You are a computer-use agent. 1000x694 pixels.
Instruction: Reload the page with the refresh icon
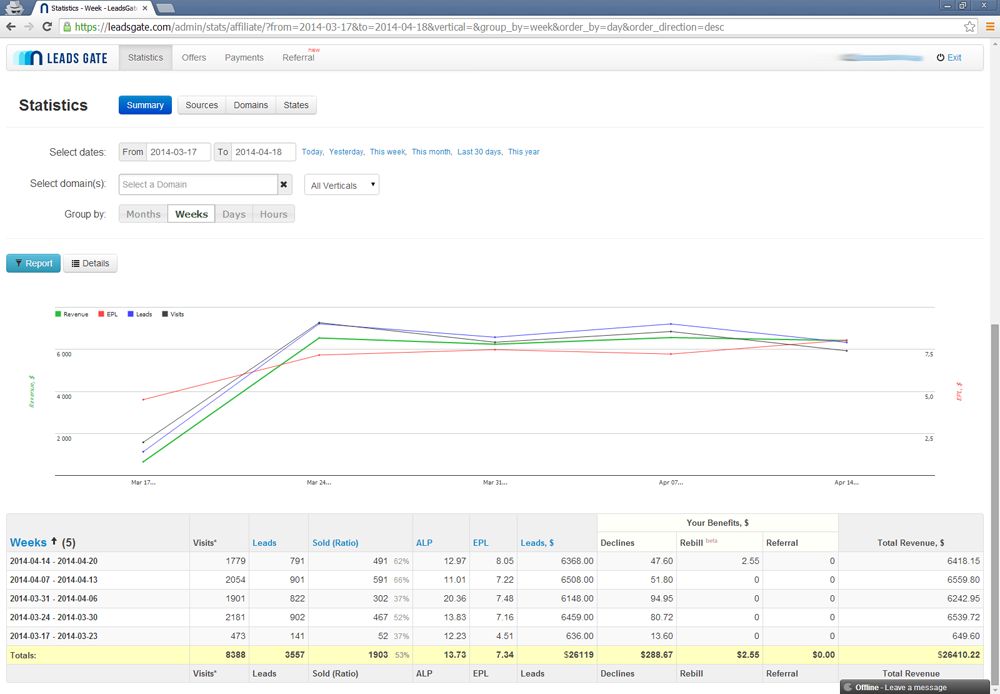coord(47,27)
